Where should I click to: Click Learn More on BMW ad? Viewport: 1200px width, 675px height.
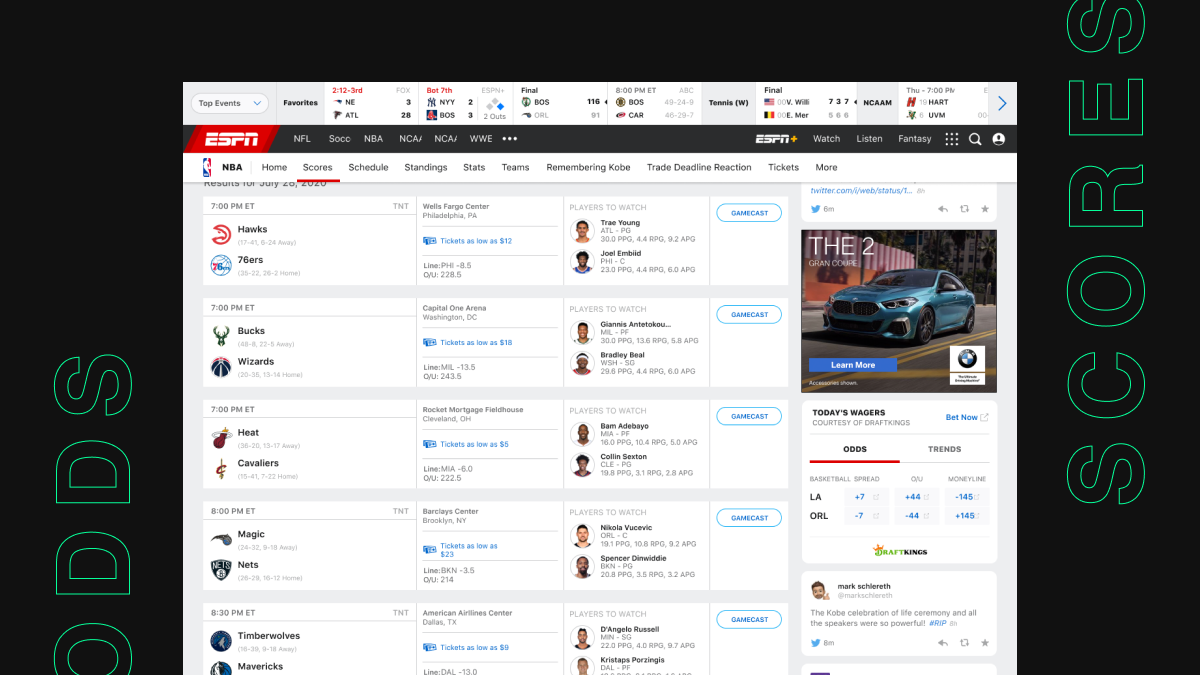click(x=853, y=365)
